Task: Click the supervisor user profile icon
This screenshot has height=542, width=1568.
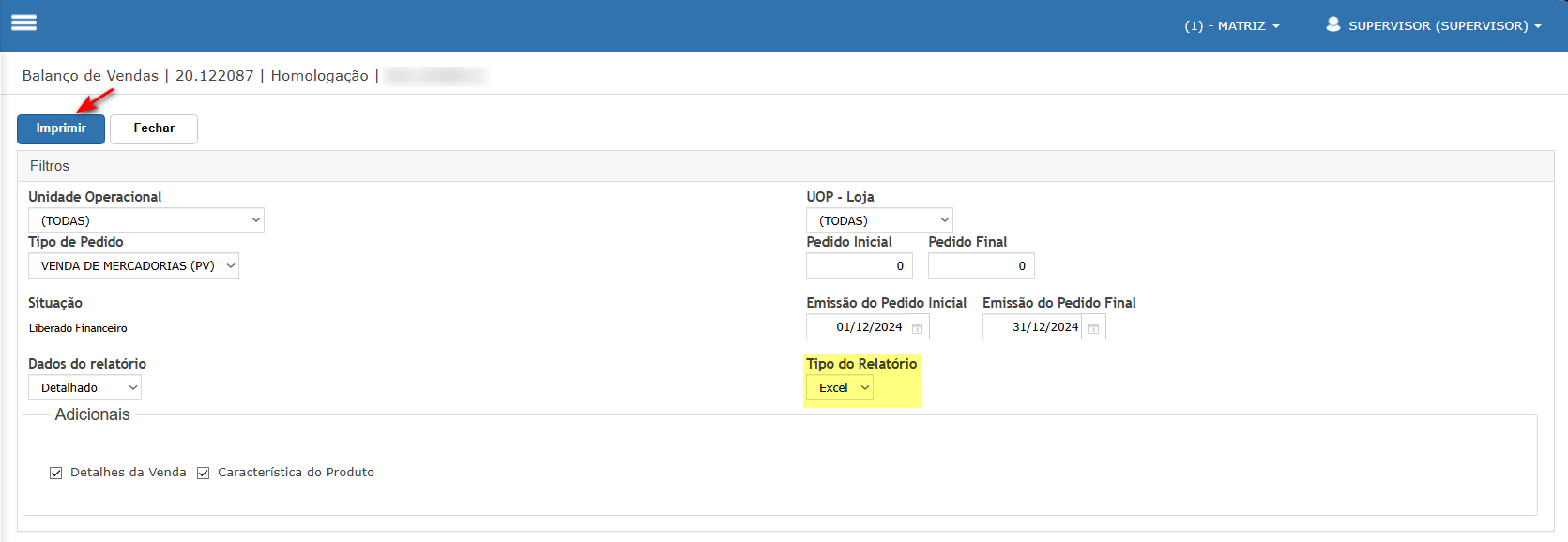Action: [1332, 24]
